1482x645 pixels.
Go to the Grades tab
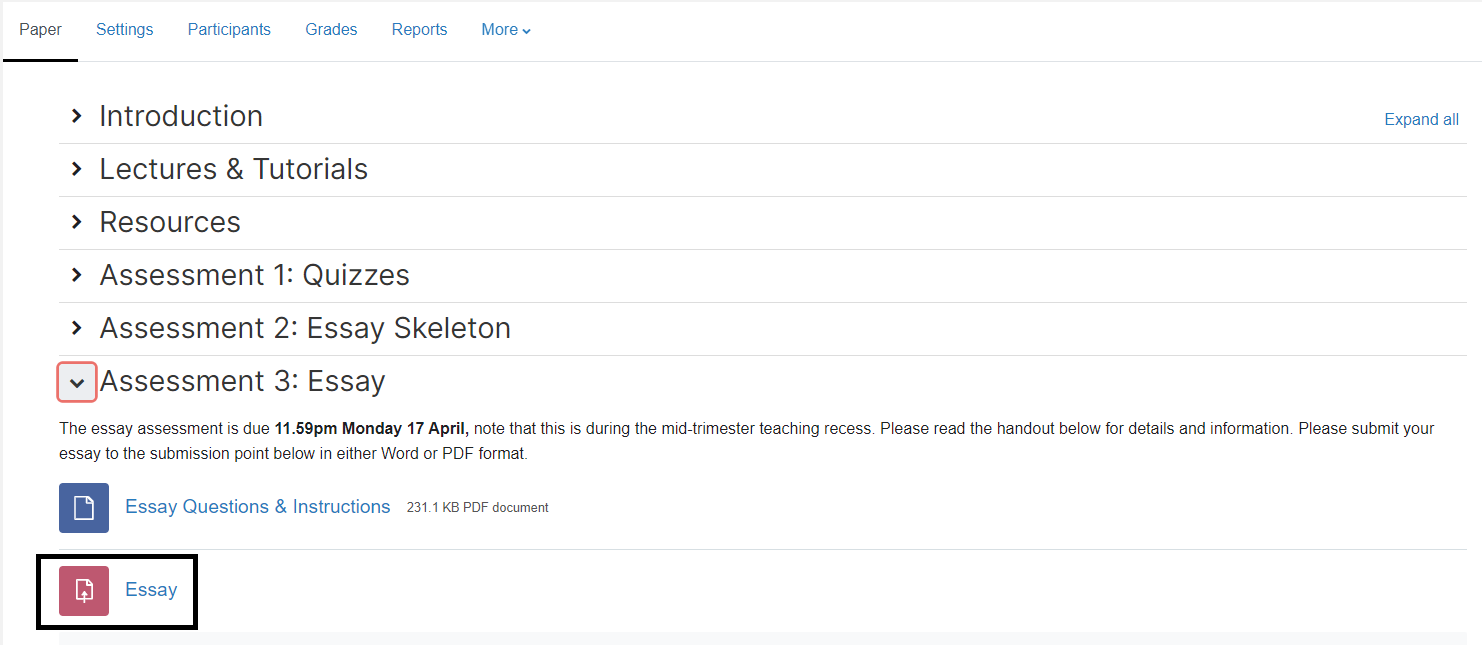(331, 30)
